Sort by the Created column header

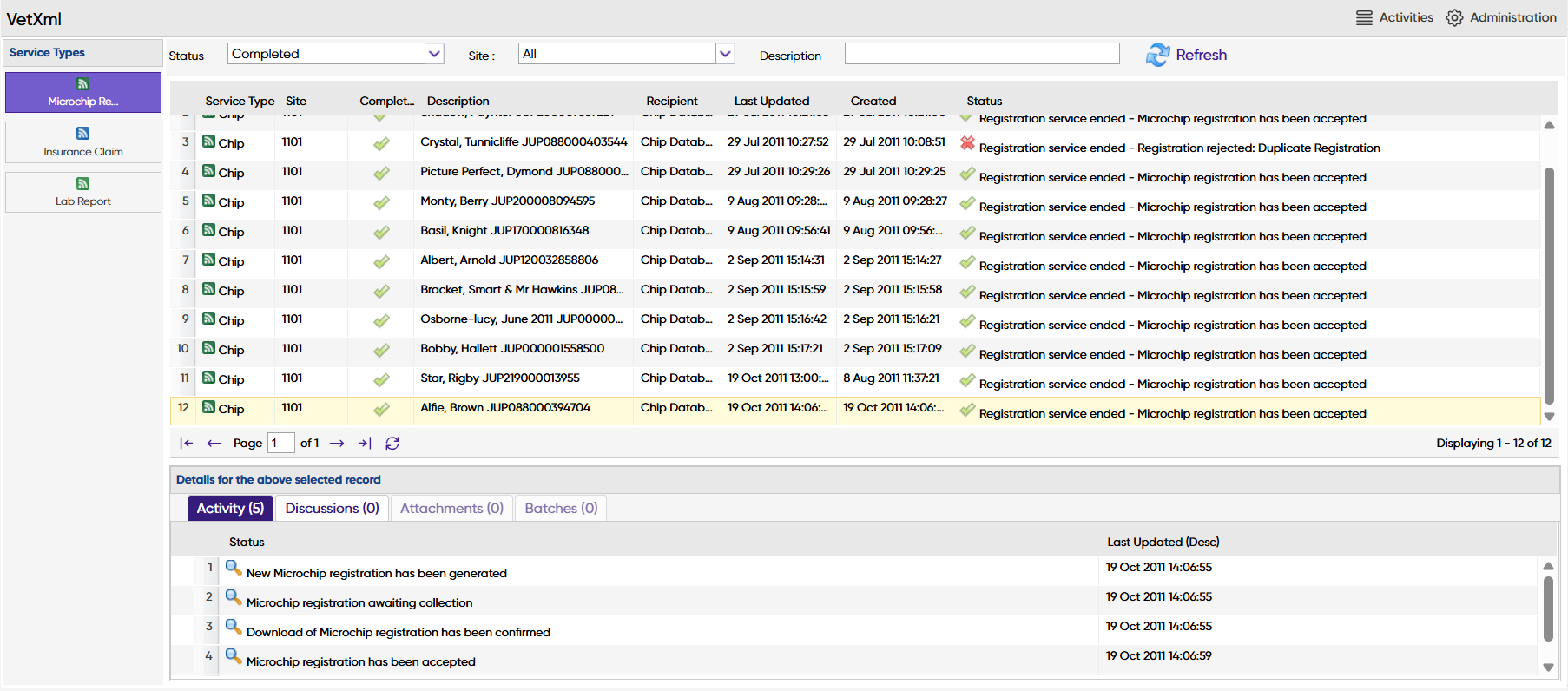873,101
